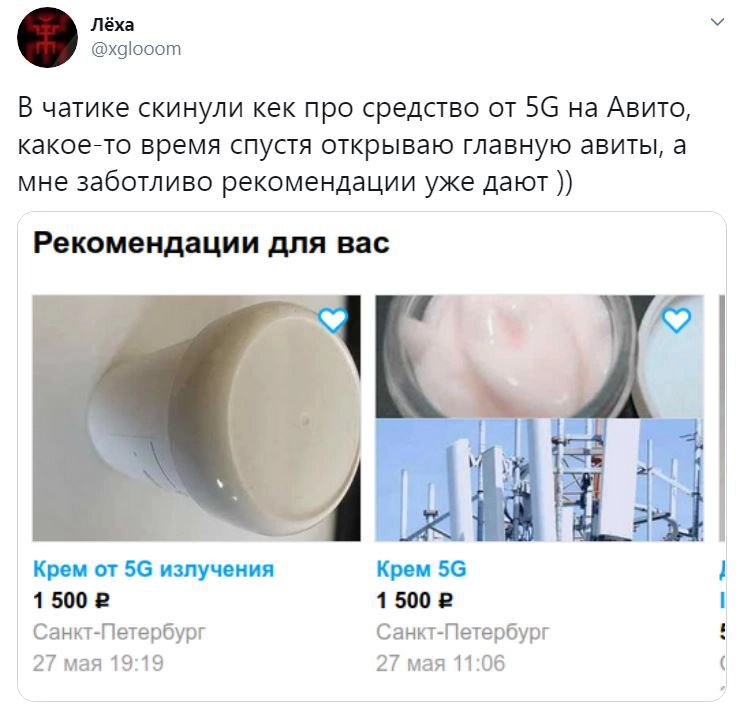Open the Крем 5G listing link
The width and height of the screenshot is (741, 710).
click(x=421, y=569)
